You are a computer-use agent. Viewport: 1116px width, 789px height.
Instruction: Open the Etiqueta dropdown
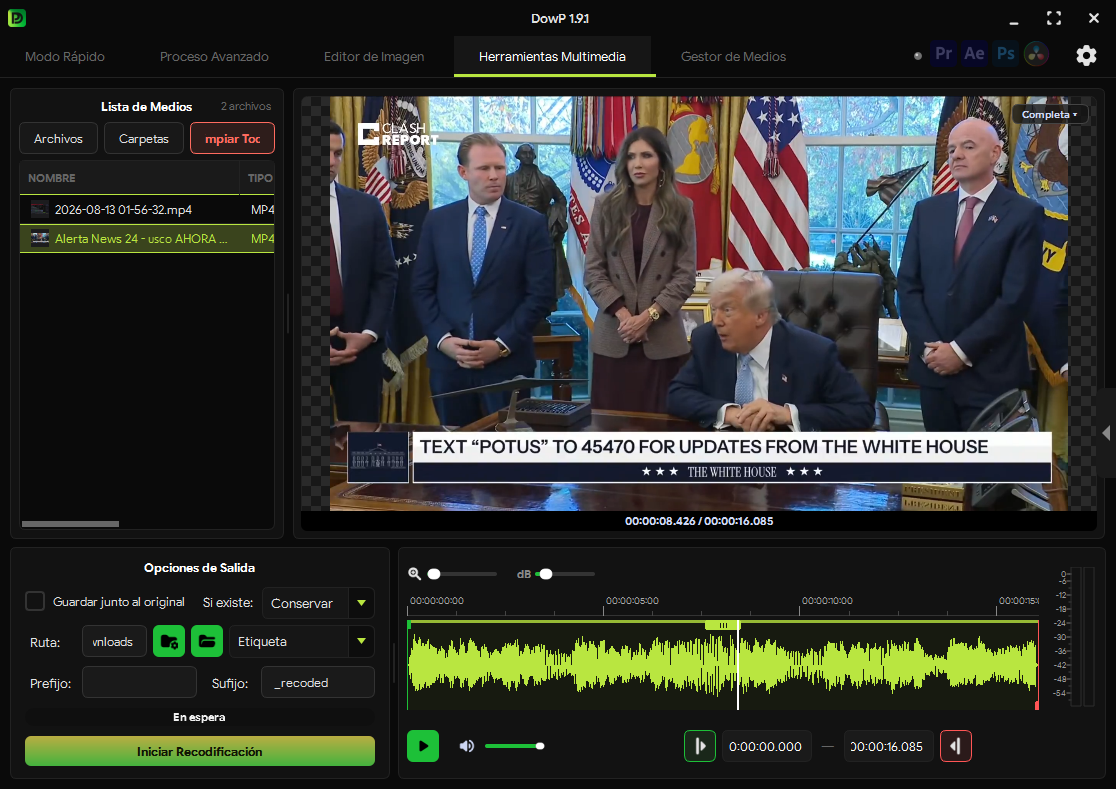coord(301,642)
